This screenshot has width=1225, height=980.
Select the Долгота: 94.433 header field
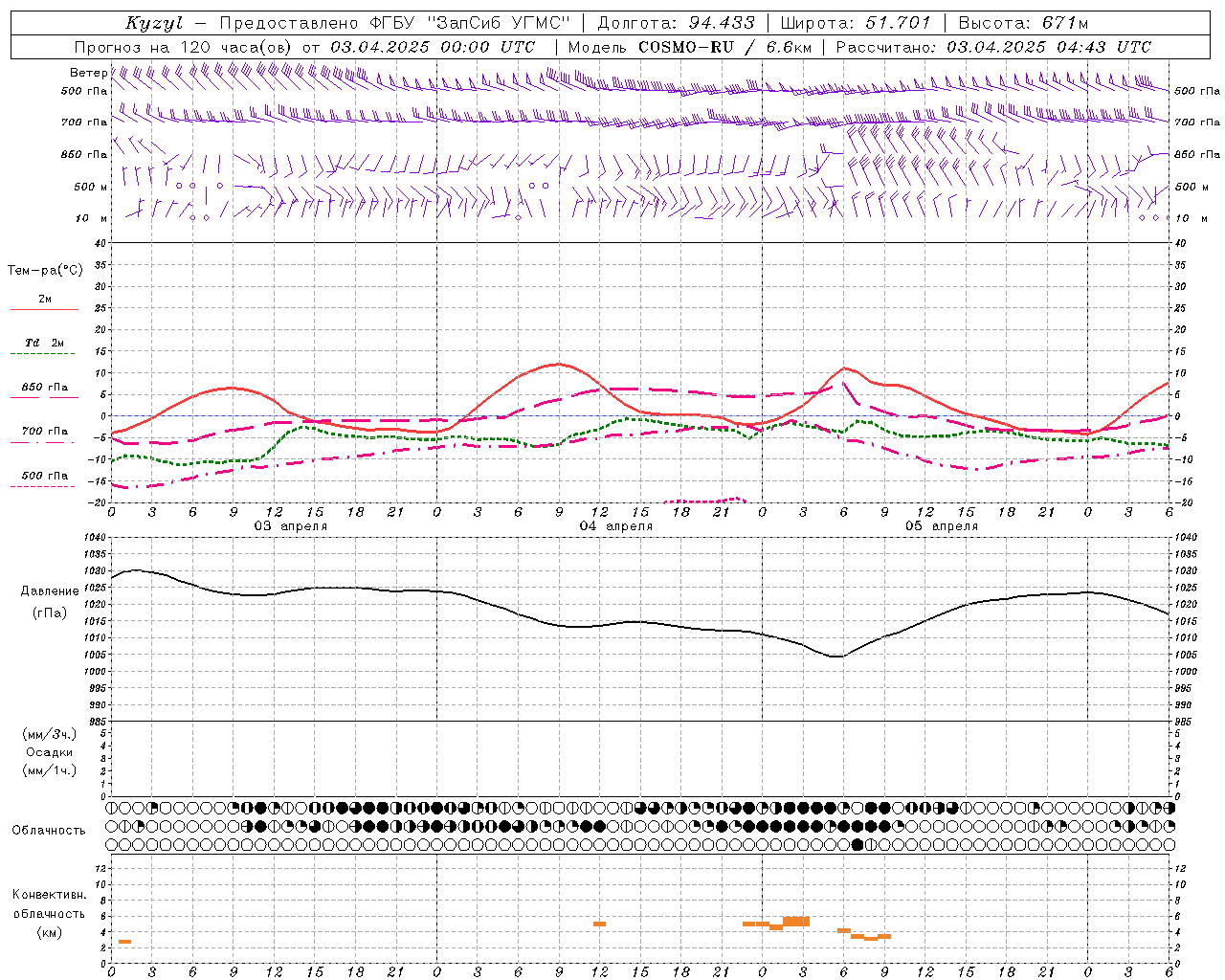point(676,23)
